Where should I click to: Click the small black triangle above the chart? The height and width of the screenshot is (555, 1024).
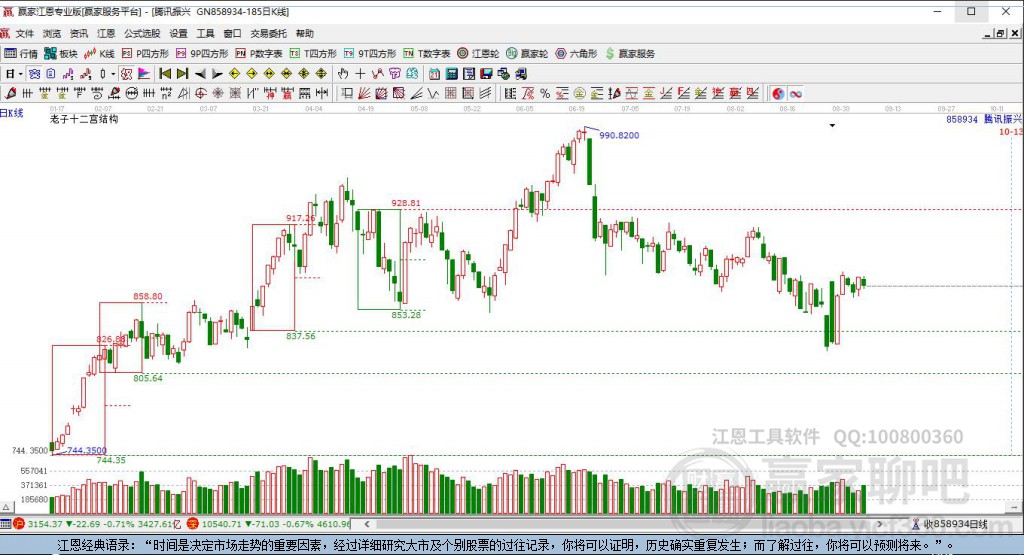pyautogui.click(x=832, y=125)
